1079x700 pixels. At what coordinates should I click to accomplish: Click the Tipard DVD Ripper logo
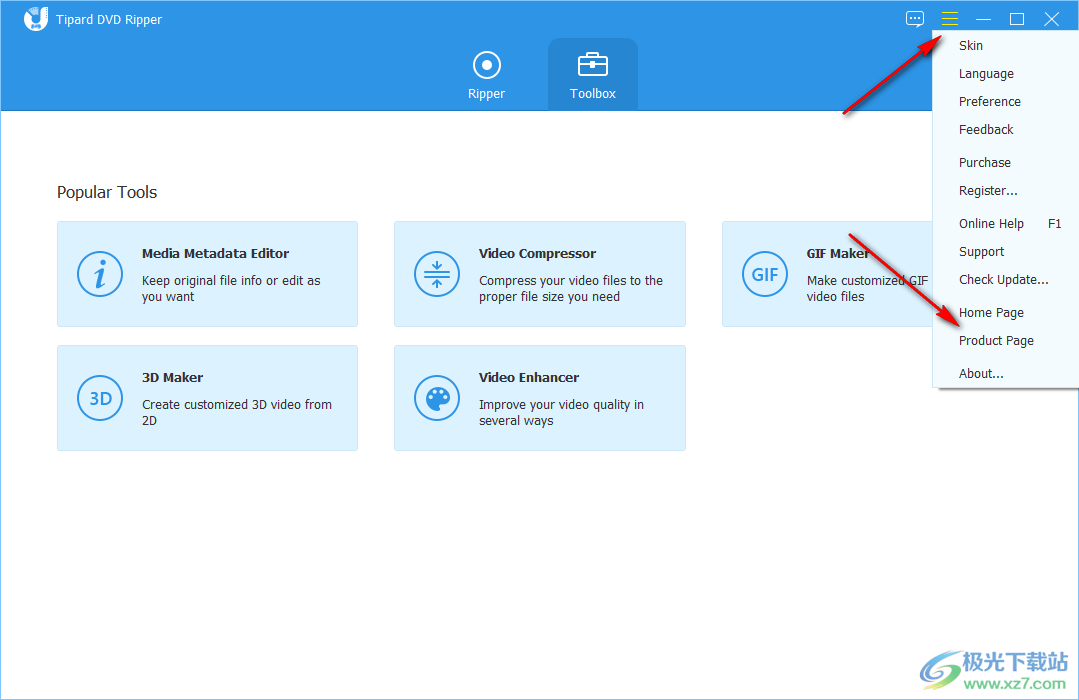tap(36, 19)
